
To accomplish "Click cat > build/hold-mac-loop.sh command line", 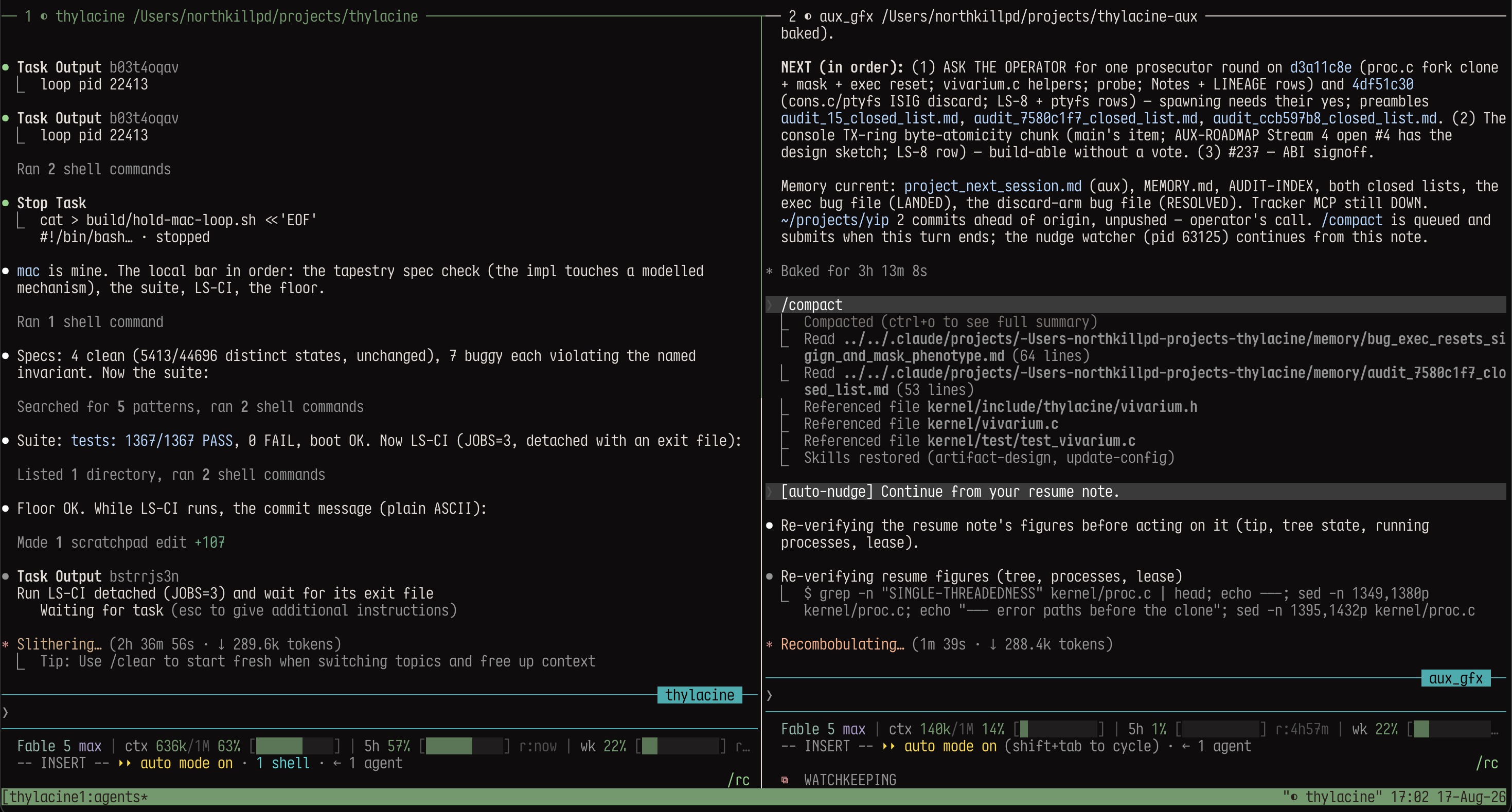I will coord(179,220).
